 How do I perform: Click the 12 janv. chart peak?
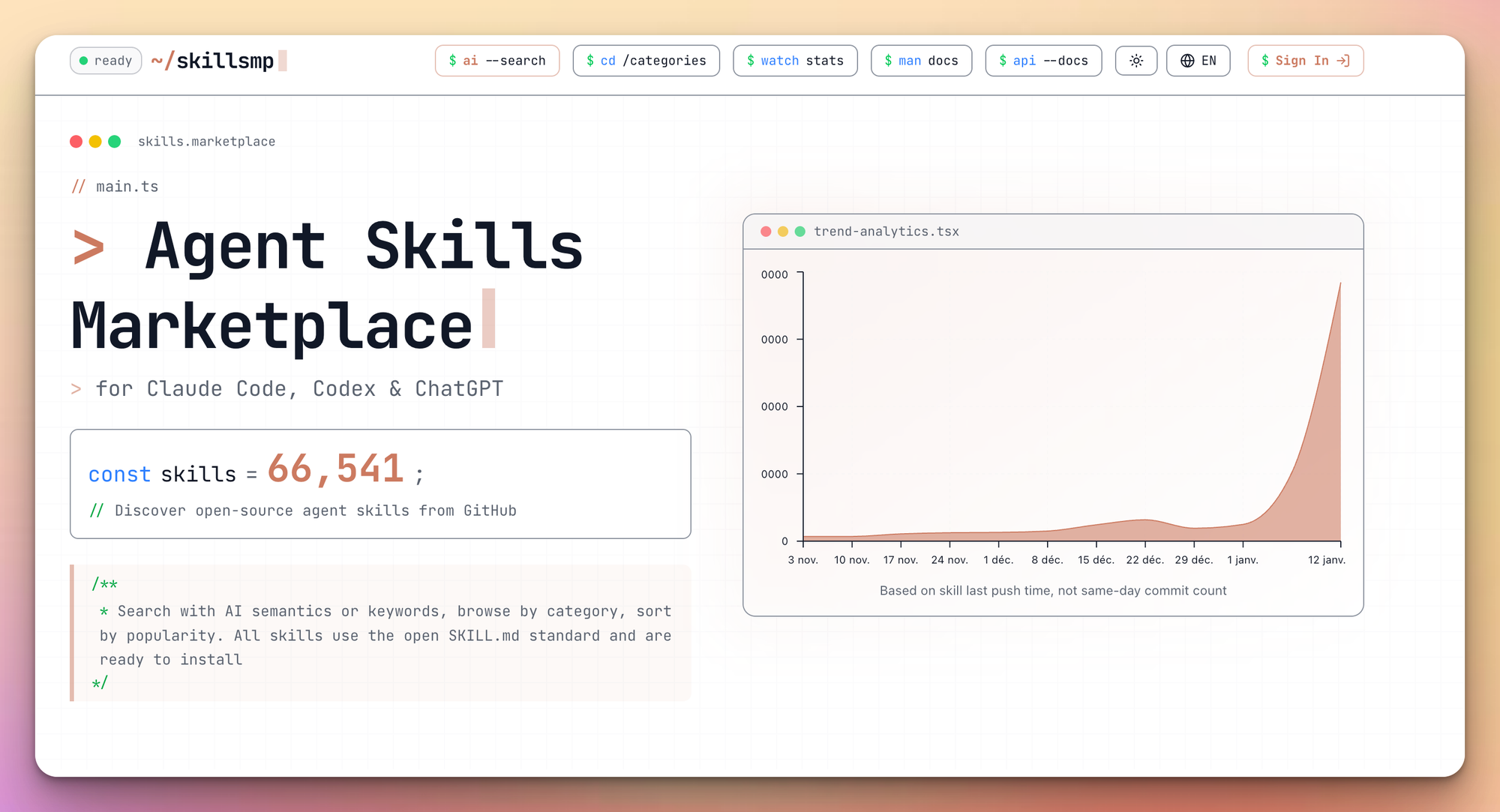(x=1339, y=284)
